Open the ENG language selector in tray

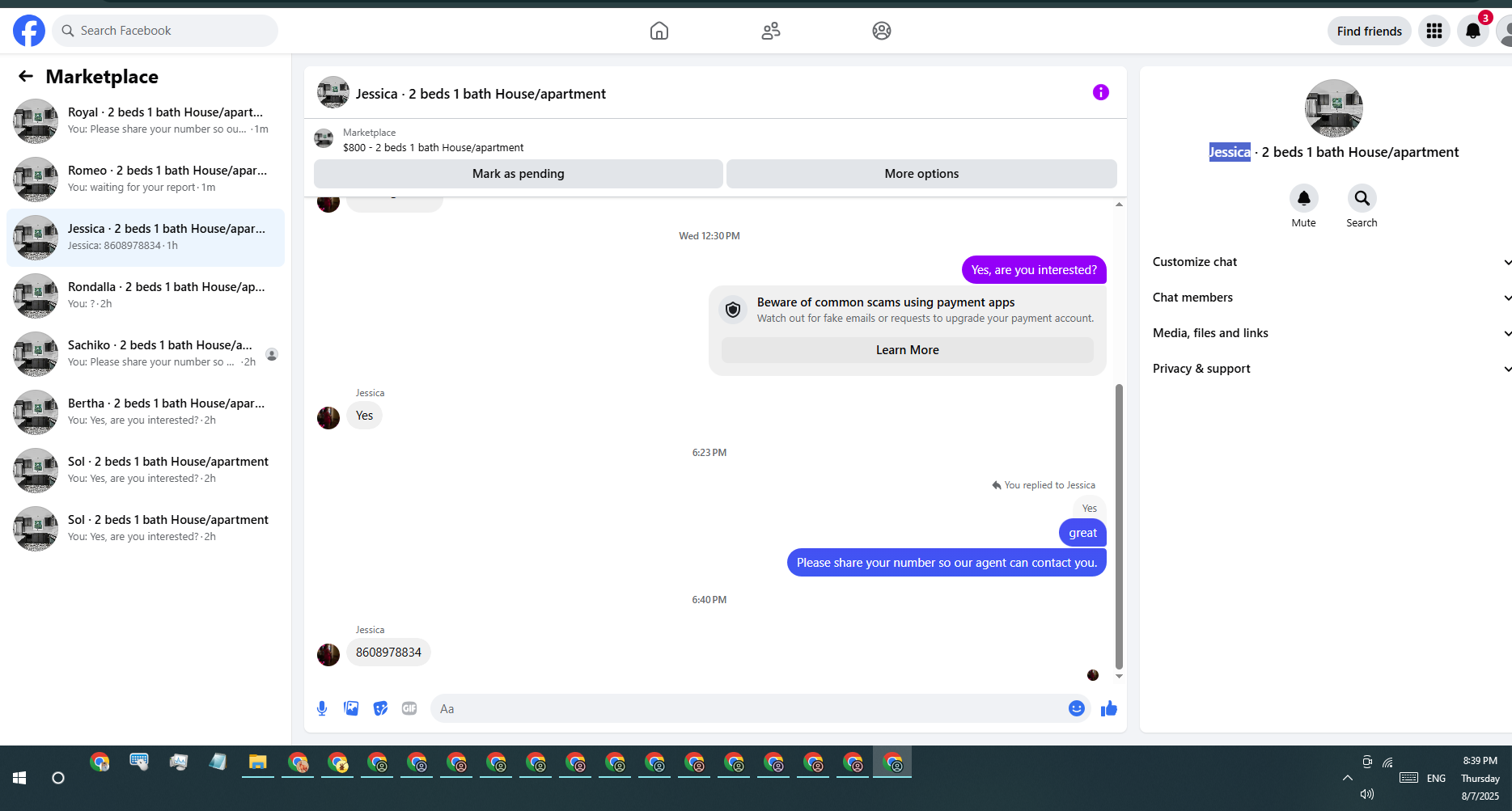(x=1437, y=778)
